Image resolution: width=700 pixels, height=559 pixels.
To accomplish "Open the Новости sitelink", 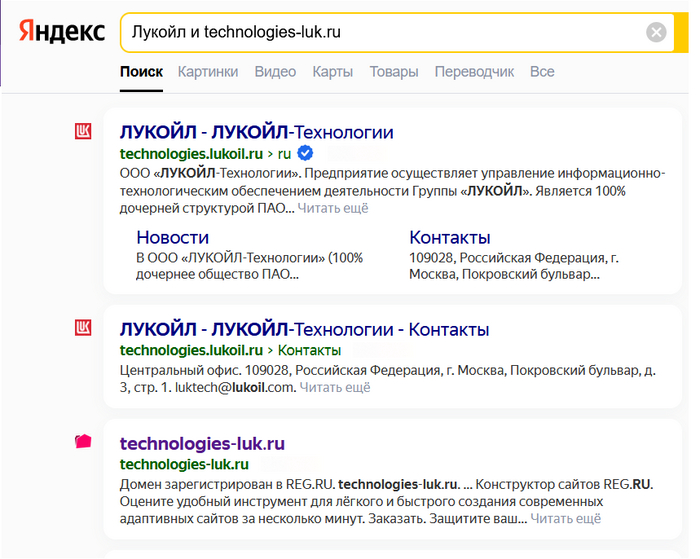I will coord(173,237).
